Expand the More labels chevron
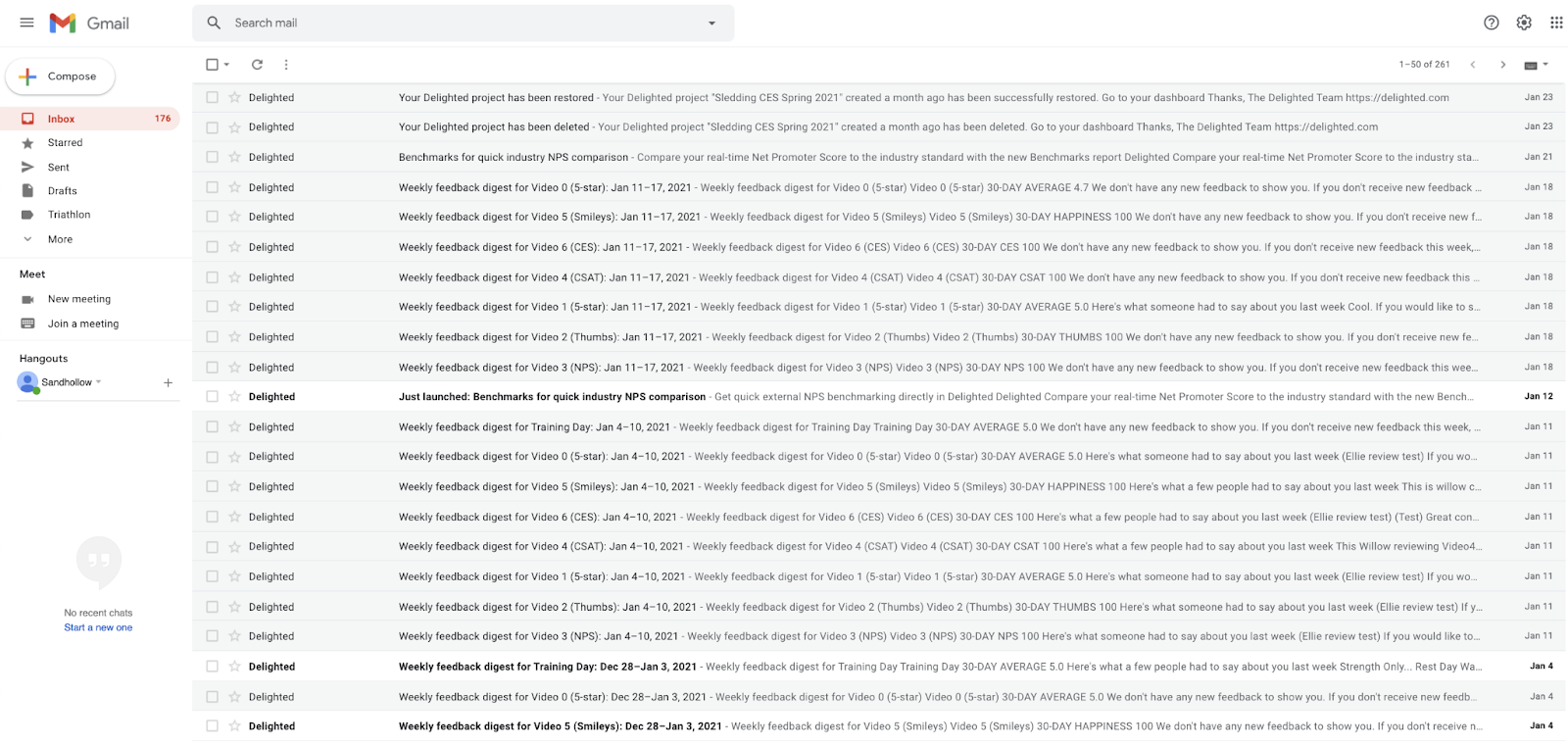 coord(27,239)
